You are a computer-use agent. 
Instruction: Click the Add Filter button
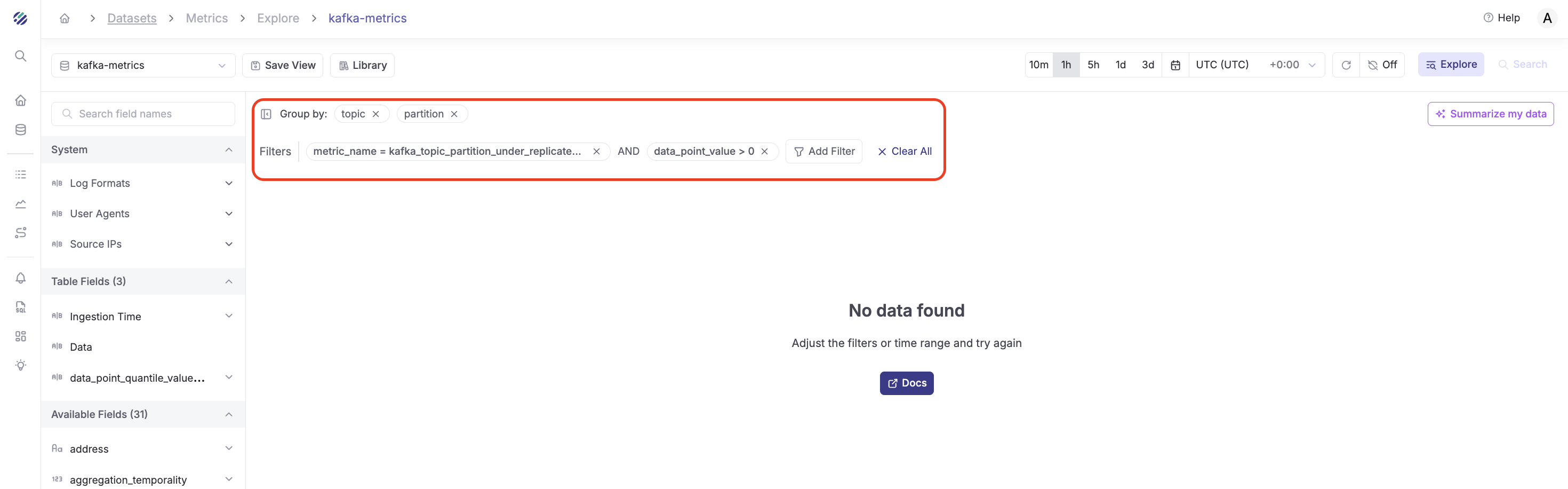click(x=823, y=152)
